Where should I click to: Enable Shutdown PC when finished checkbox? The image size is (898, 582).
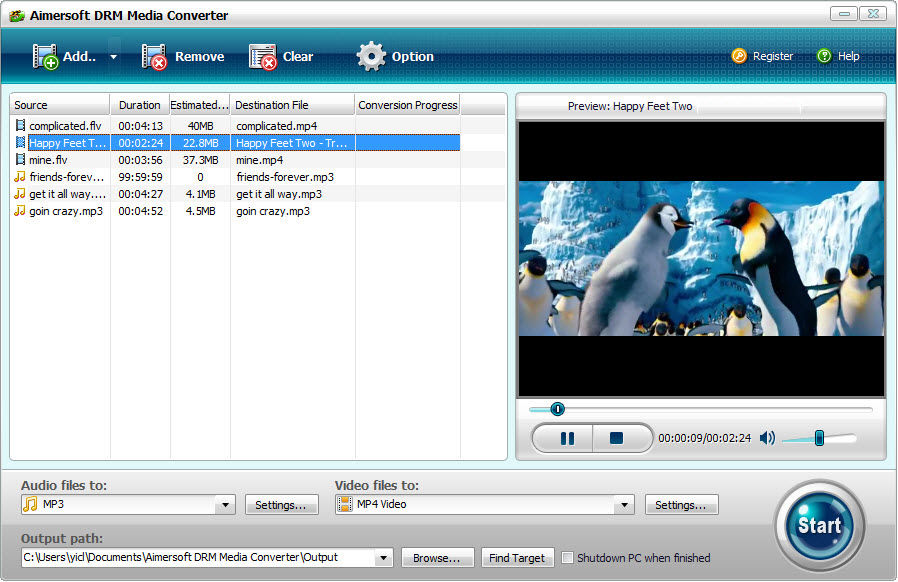tap(568, 558)
